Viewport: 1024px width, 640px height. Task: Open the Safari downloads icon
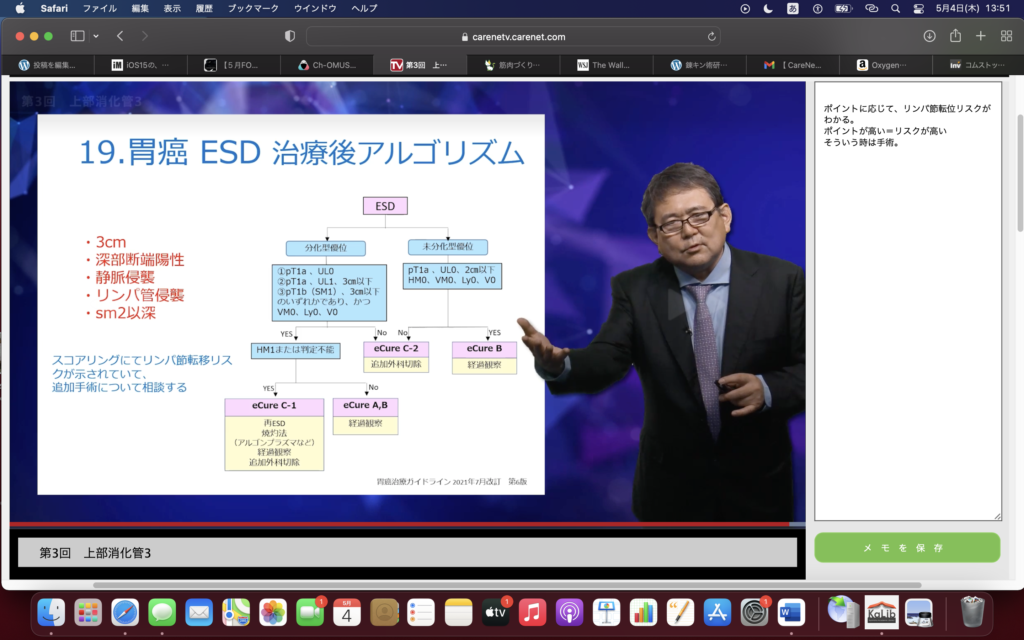click(929, 36)
